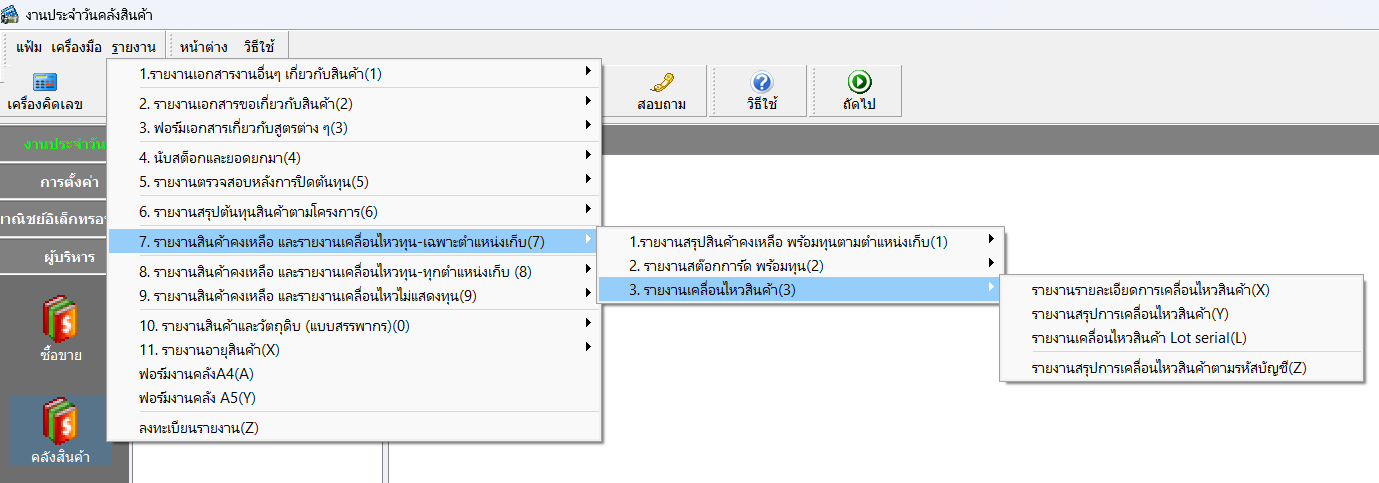Open the วิธีใช้ help question-mark icon
The height and width of the screenshot is (483, 1379).
(x=761, y=83)
